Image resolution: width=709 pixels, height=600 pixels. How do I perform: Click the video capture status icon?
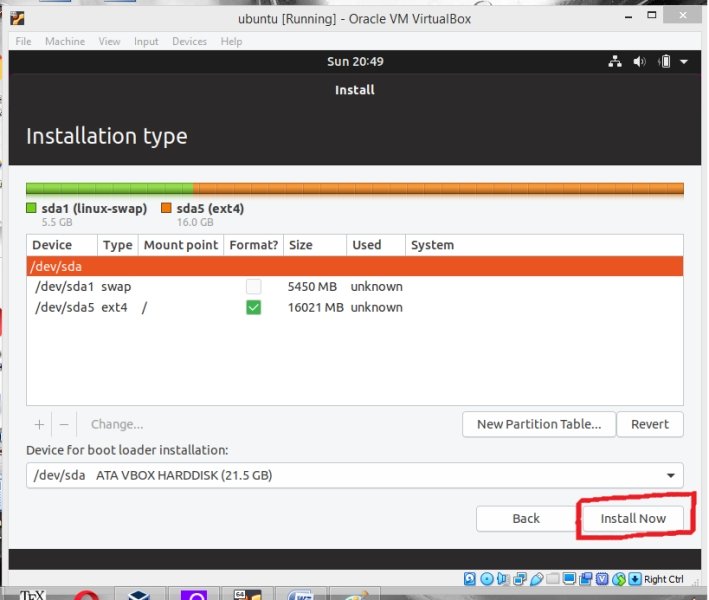pyautogui.click(x=586, y=579)
